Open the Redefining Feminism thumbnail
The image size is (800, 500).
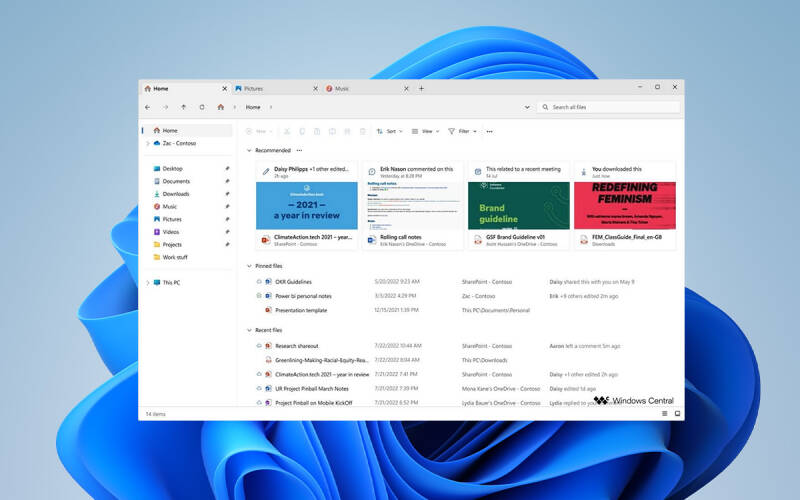click(624, 206)
